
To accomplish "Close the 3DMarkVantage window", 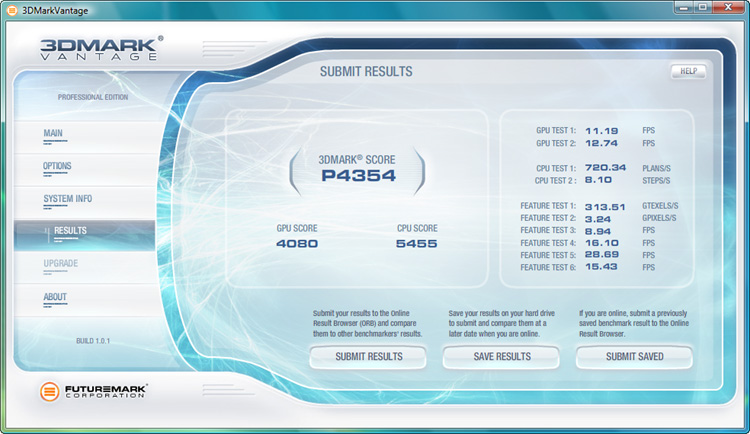I will tap(728, 8).
